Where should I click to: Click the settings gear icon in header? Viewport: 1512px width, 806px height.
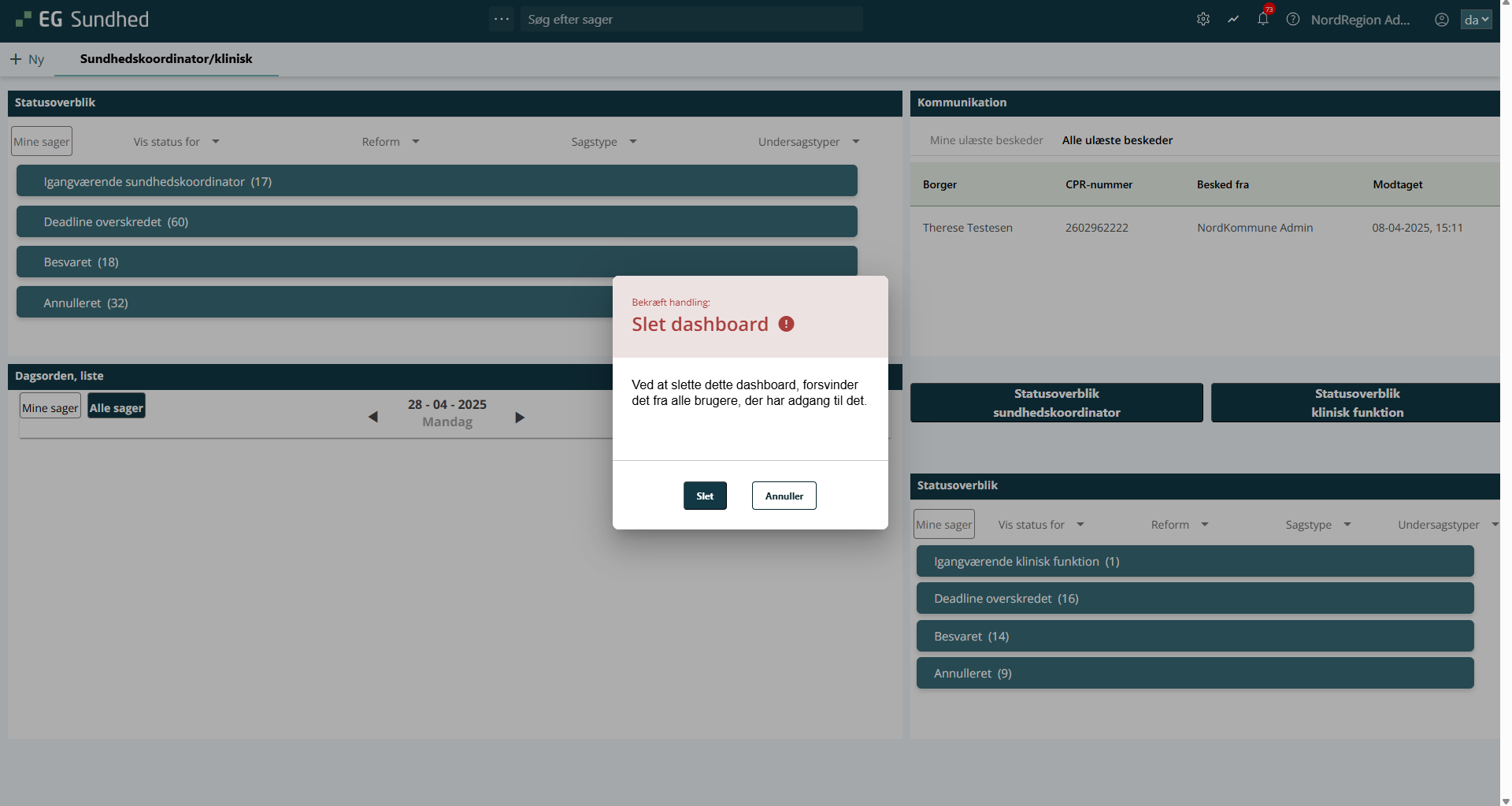coord(1203,20)
